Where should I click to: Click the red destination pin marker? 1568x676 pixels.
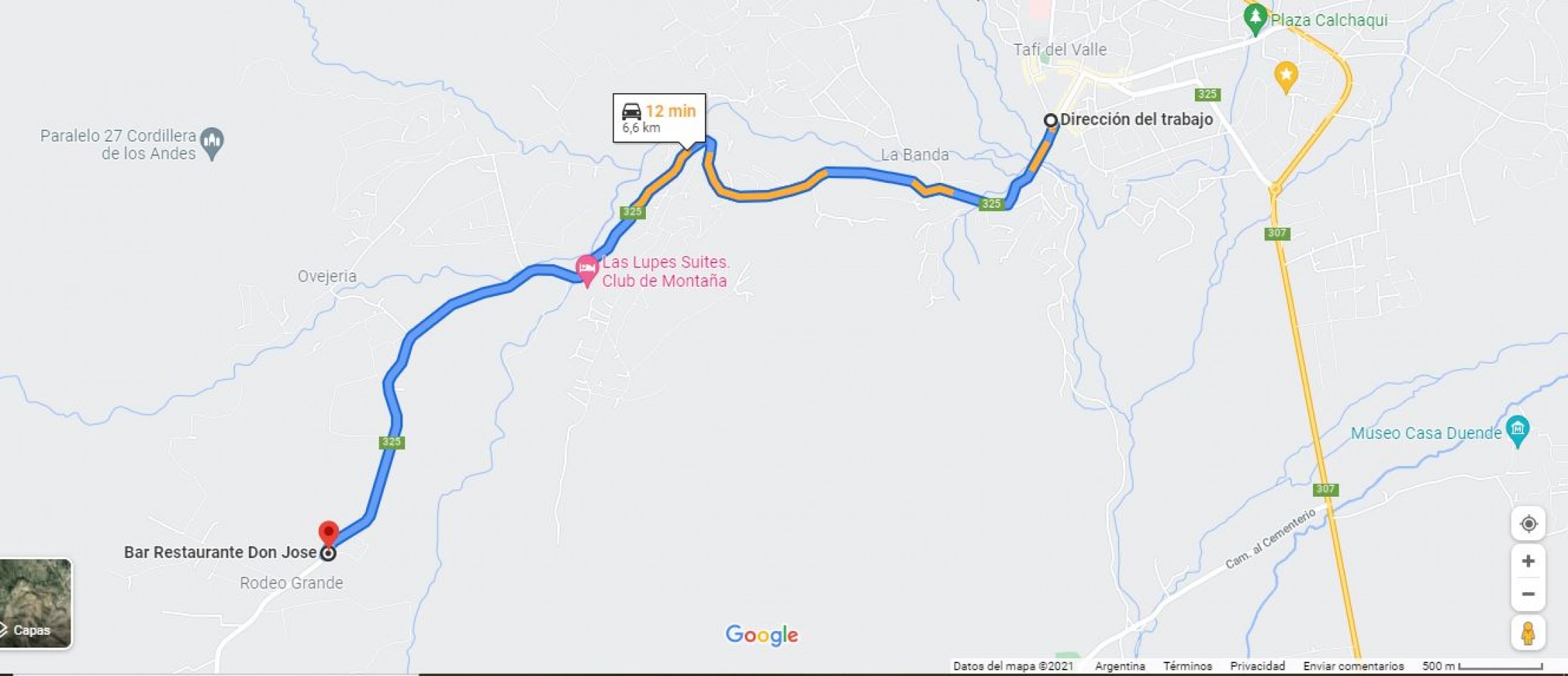328,534
